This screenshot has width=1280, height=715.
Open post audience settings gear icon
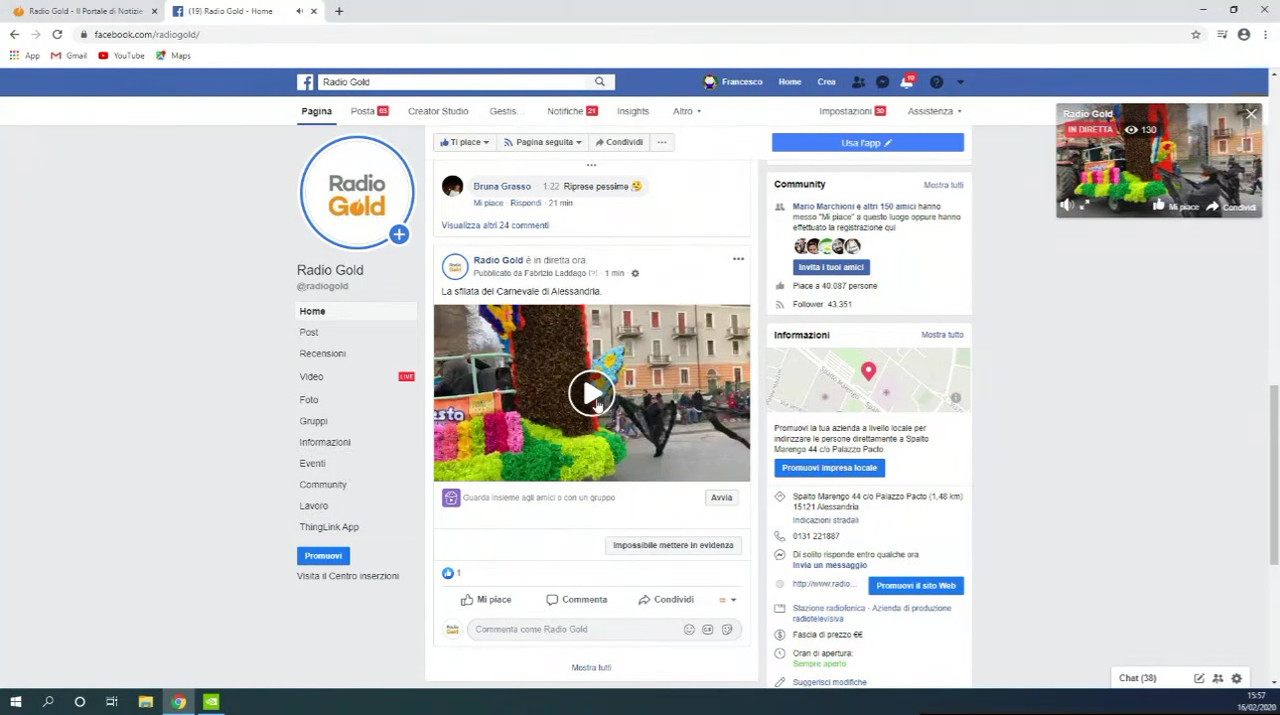[x=635, y=273]
